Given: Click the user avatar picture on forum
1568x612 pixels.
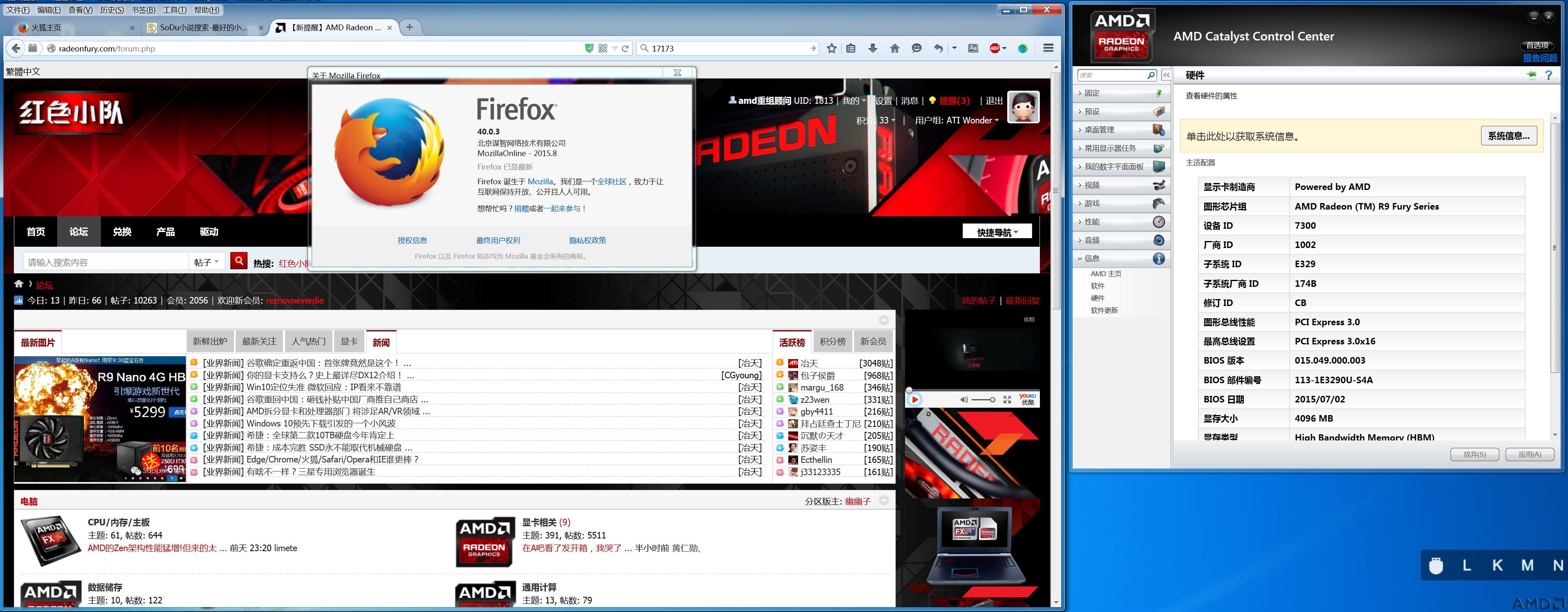Looking at the screenshot, I should coord(1023,107).
